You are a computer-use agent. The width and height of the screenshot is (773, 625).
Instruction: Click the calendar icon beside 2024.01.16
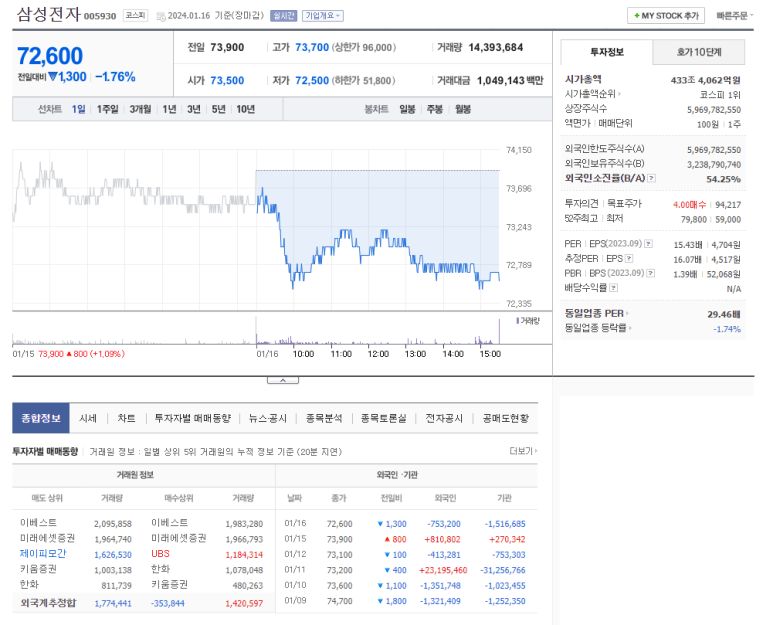coord(161,16)
